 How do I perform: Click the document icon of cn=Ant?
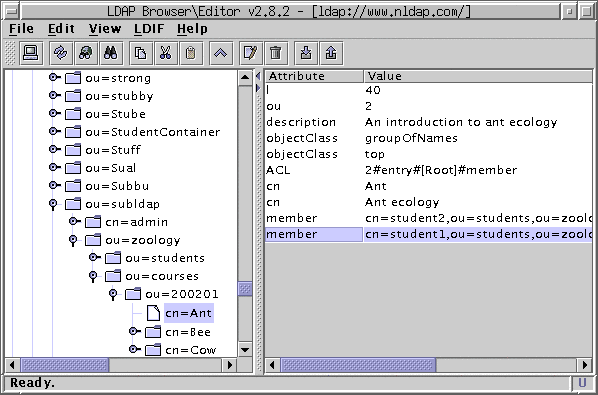pyautogui.click(x=153, y=313)
